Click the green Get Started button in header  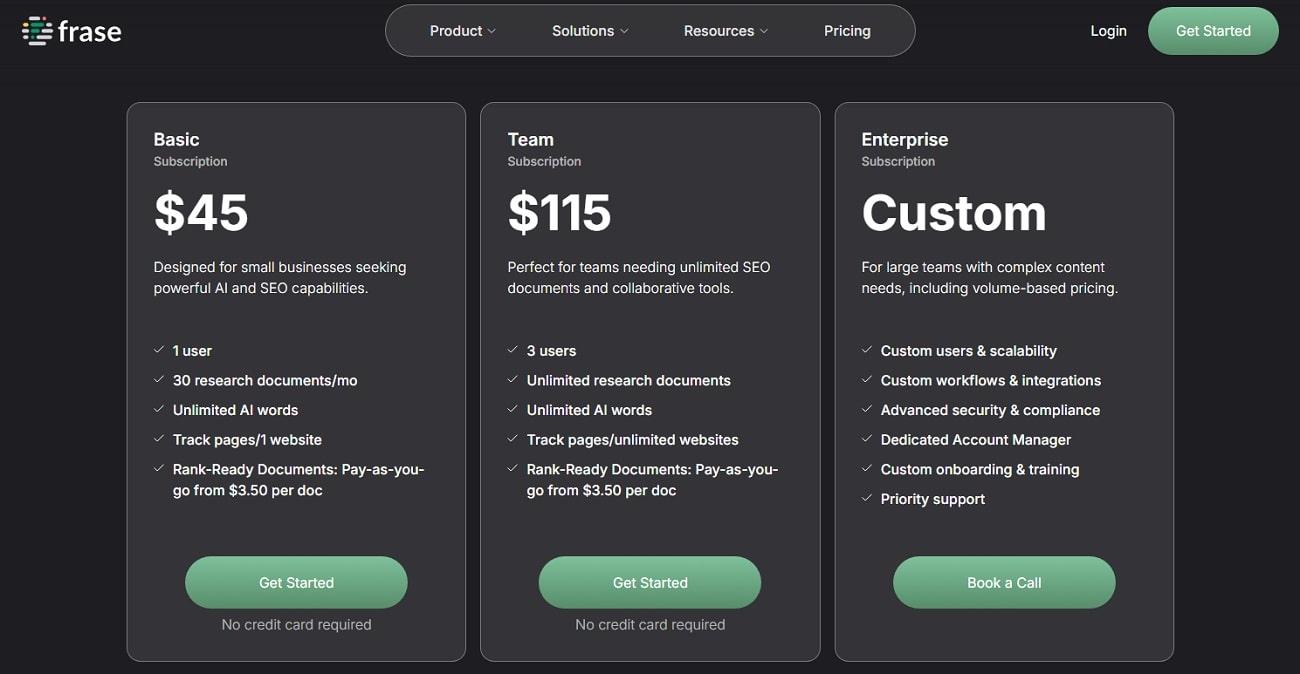coord(1213,30)
